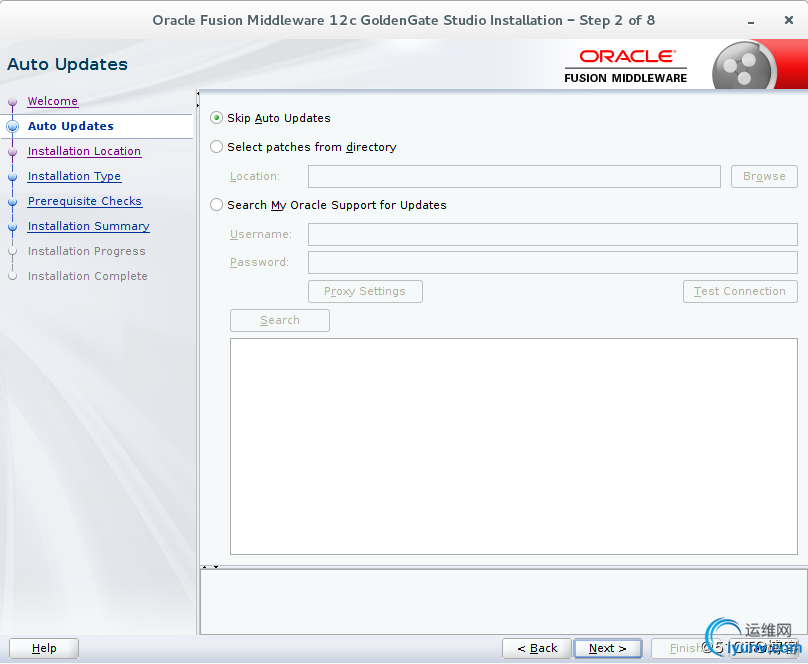Click the Installation Progress step label
This screenshot has width=808, height=664.
click(87, 251)
